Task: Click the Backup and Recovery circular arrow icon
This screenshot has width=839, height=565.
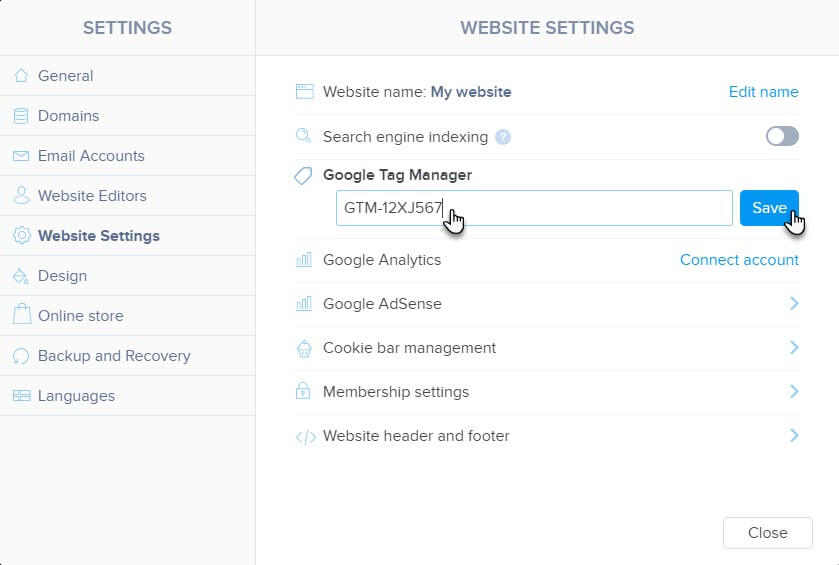Action: 21,356
